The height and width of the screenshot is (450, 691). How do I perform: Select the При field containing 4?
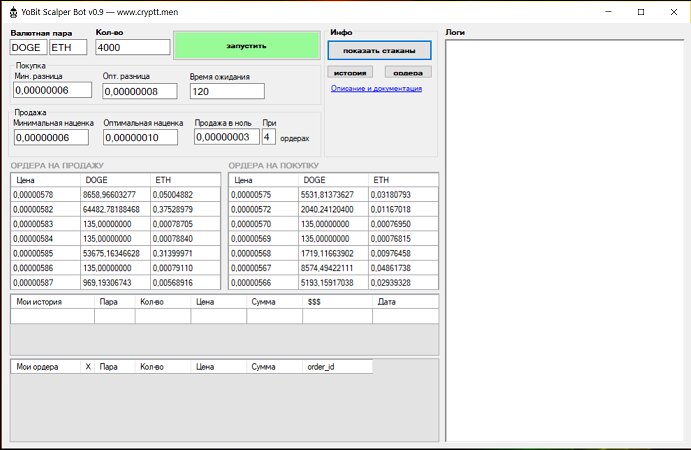coord(268,137)
